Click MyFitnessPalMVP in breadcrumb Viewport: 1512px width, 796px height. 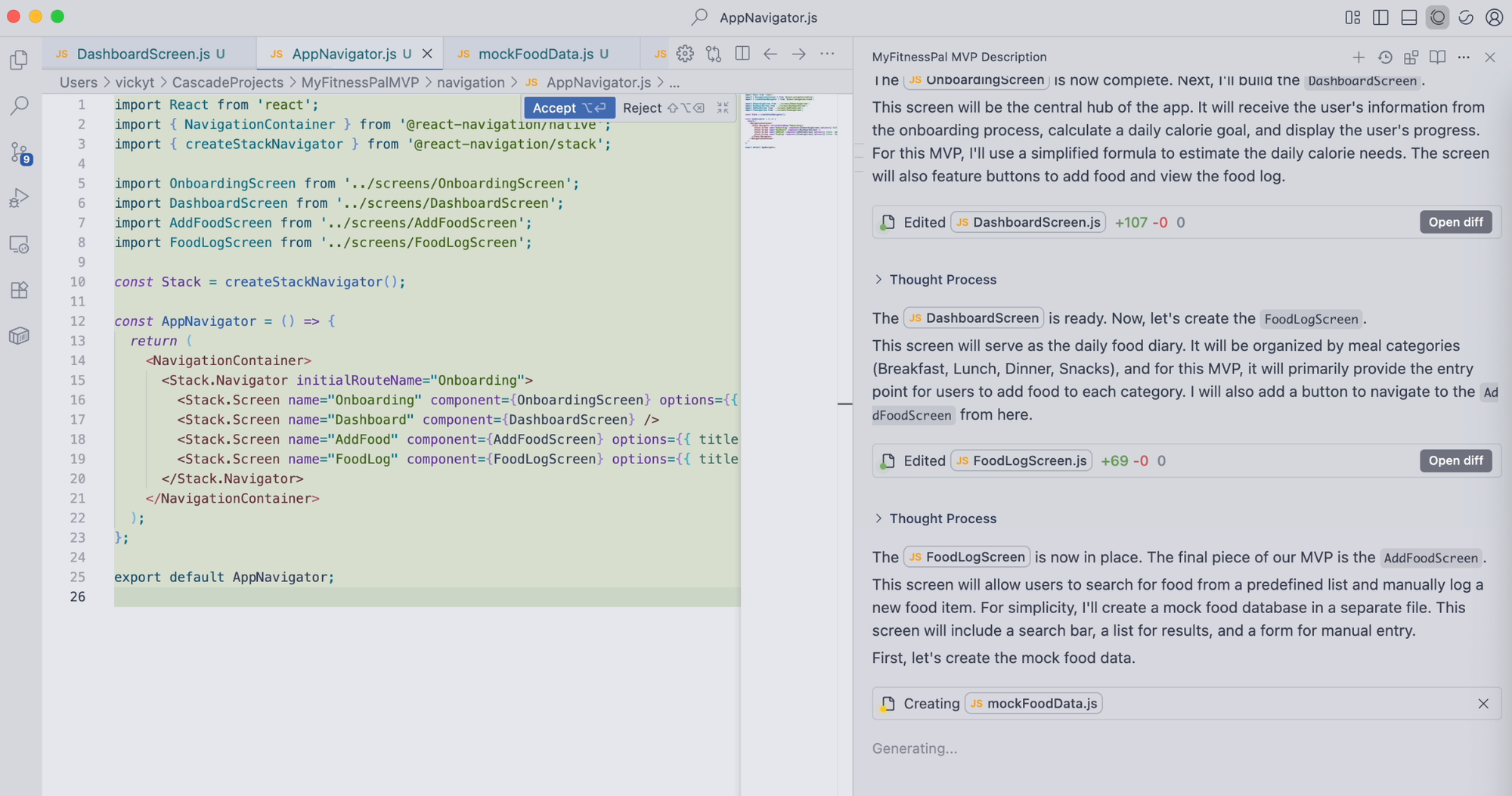[x=360, y=82]
